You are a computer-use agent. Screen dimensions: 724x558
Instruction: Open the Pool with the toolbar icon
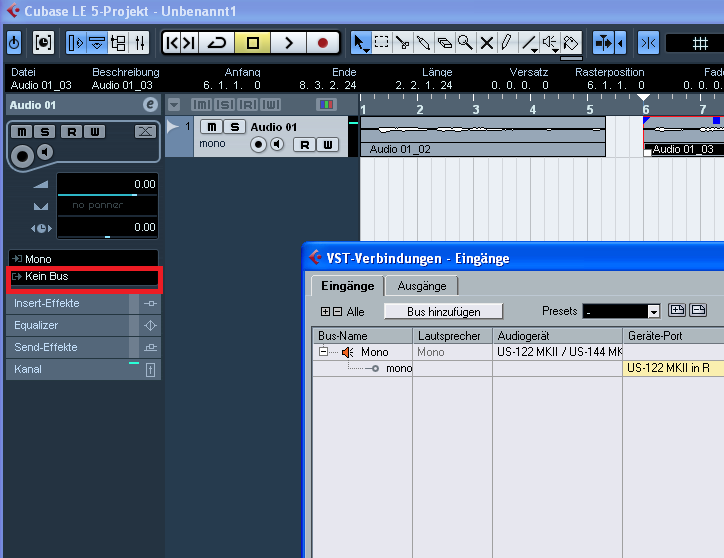coord(118,43)
